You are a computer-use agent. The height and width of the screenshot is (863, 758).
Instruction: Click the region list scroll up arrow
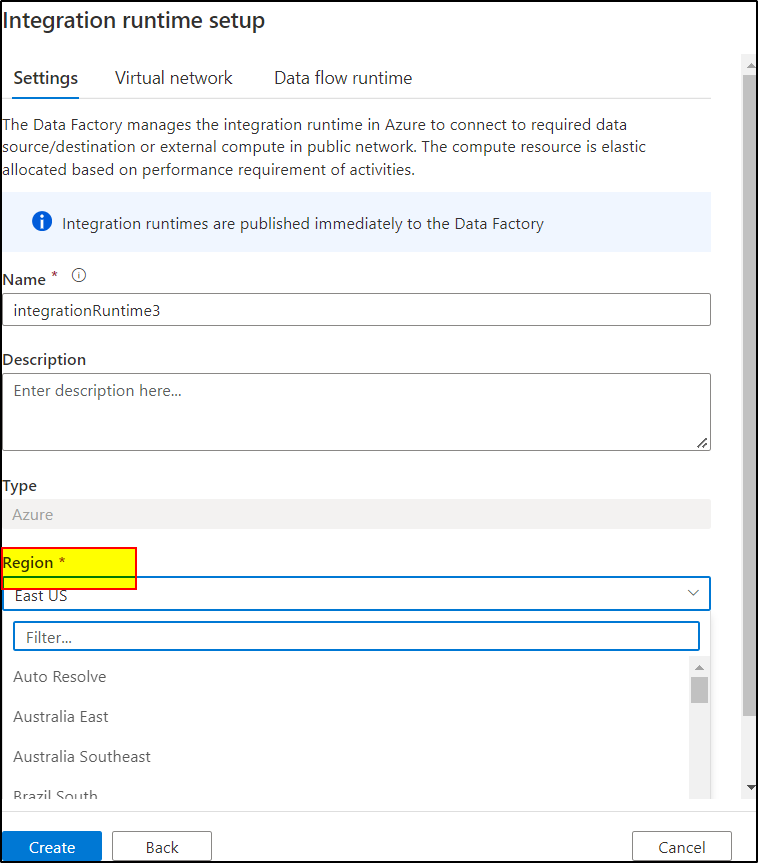click(699, 667)
